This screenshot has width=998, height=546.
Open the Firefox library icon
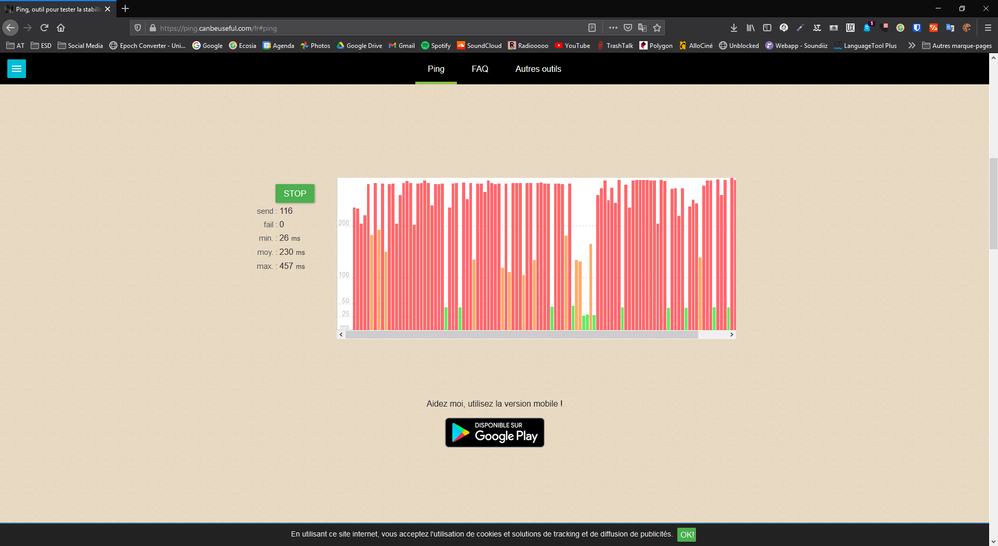click(x=750, y=28)
